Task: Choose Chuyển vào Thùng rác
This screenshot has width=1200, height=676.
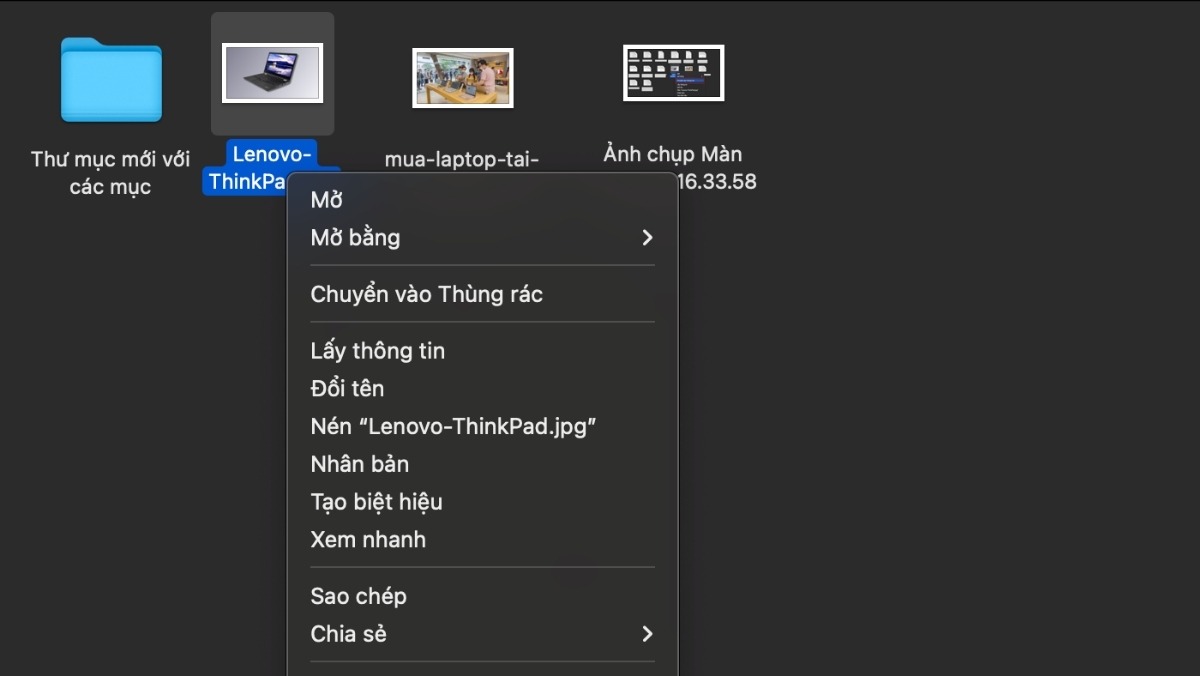Action: tap(482, 294)
